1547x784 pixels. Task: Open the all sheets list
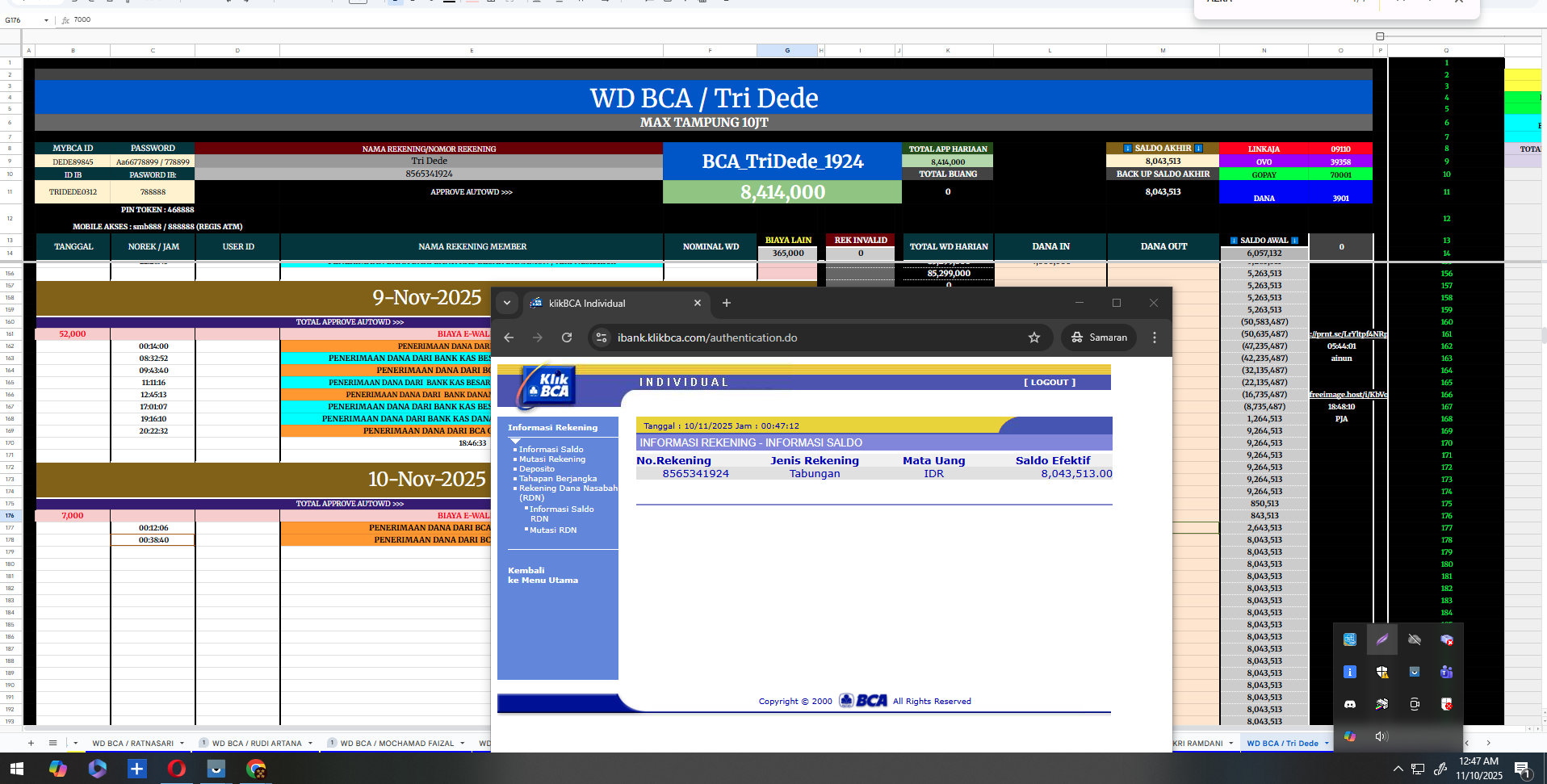click(x=52, y=743)
